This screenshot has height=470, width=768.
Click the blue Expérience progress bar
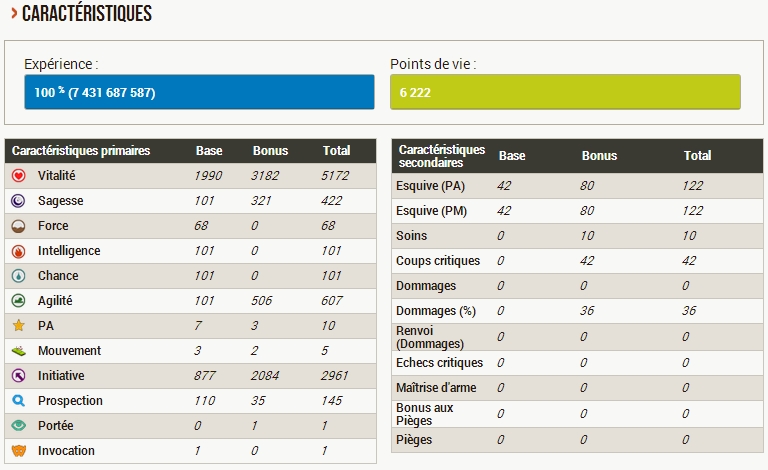(x=199, y=92)
